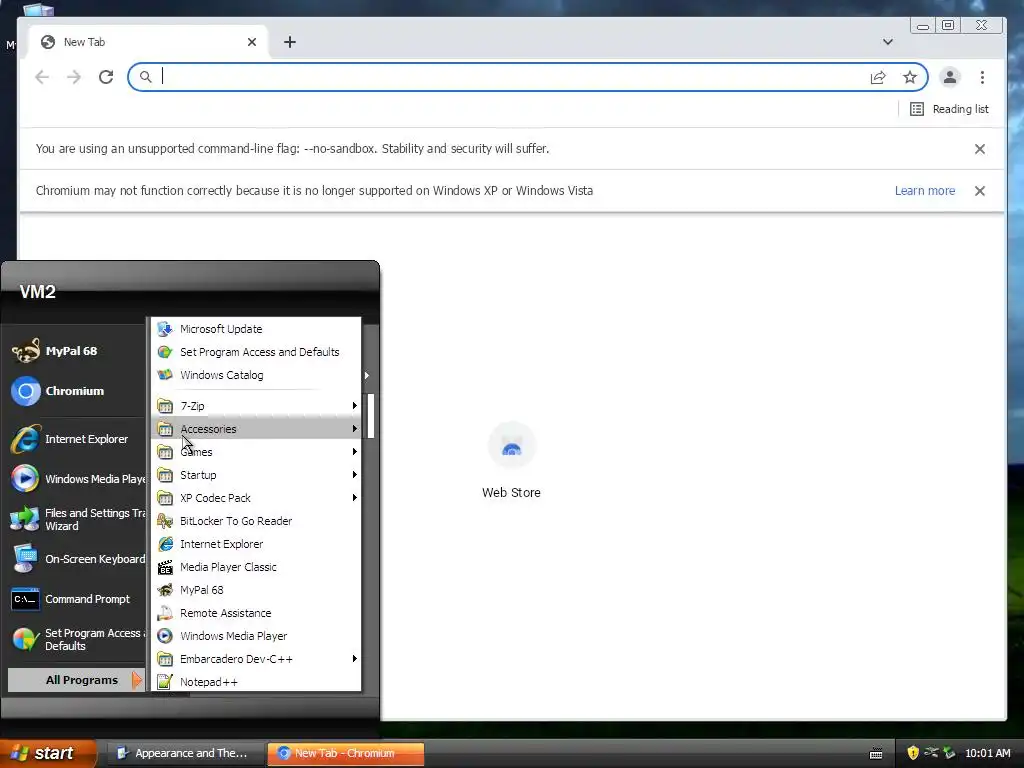The width and height of the screenshot is (1024, 768).
Task: Dismiss the no-sandbox warning bar
Action: (980, 149)
